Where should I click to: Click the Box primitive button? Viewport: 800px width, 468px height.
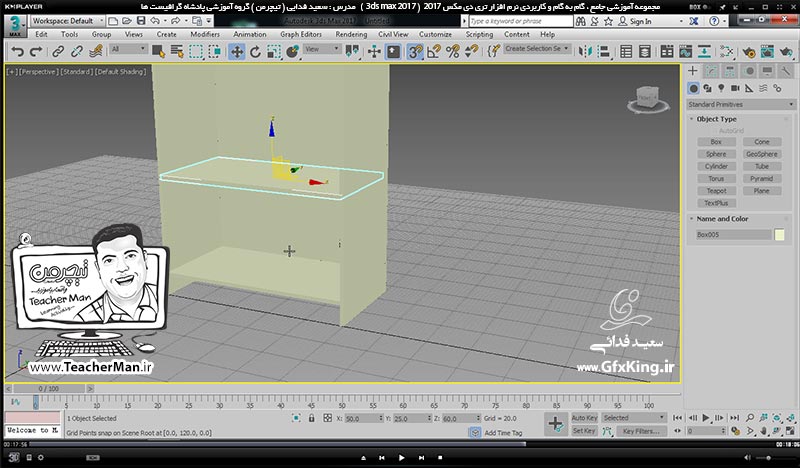pyautogui.click(x=716, y=142)
